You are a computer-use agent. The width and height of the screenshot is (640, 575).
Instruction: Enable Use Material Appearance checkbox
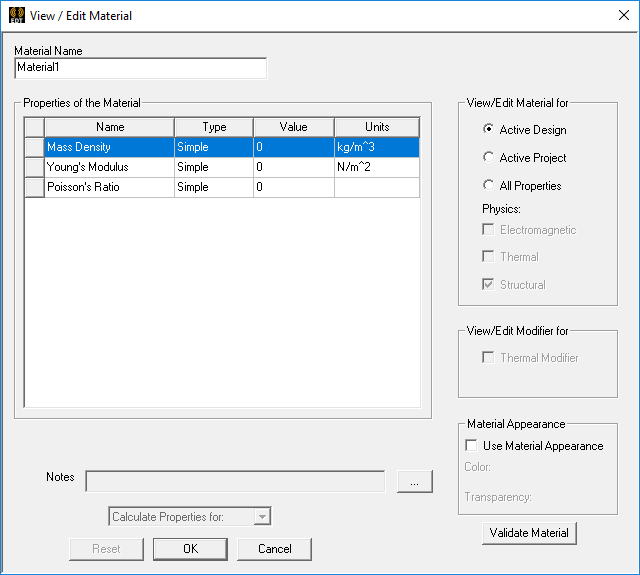tap(472, 446)
